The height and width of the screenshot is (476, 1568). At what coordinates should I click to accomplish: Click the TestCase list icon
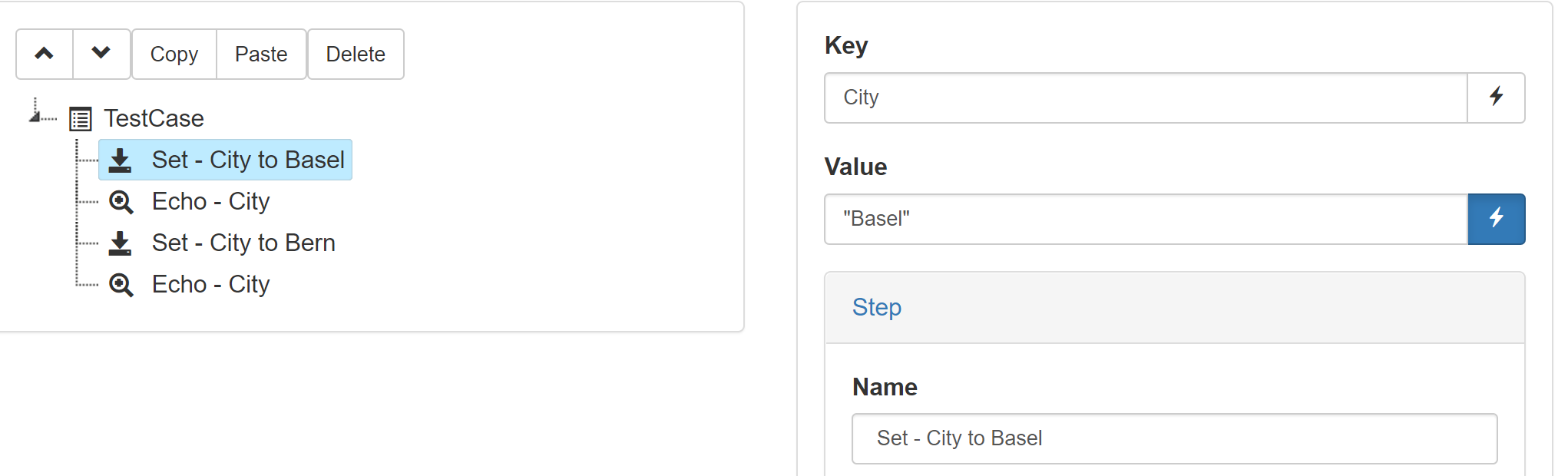click(81, 119)
